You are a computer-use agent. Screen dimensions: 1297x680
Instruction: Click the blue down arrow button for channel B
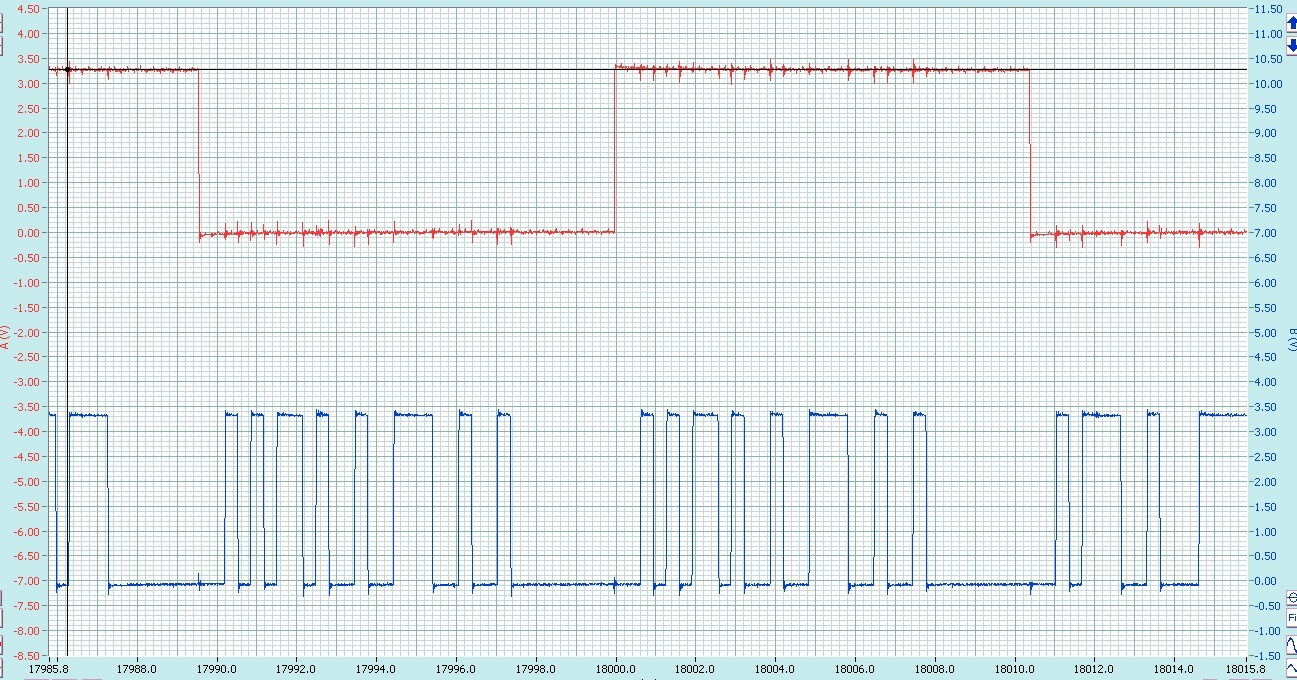(x=1292, y=44)
